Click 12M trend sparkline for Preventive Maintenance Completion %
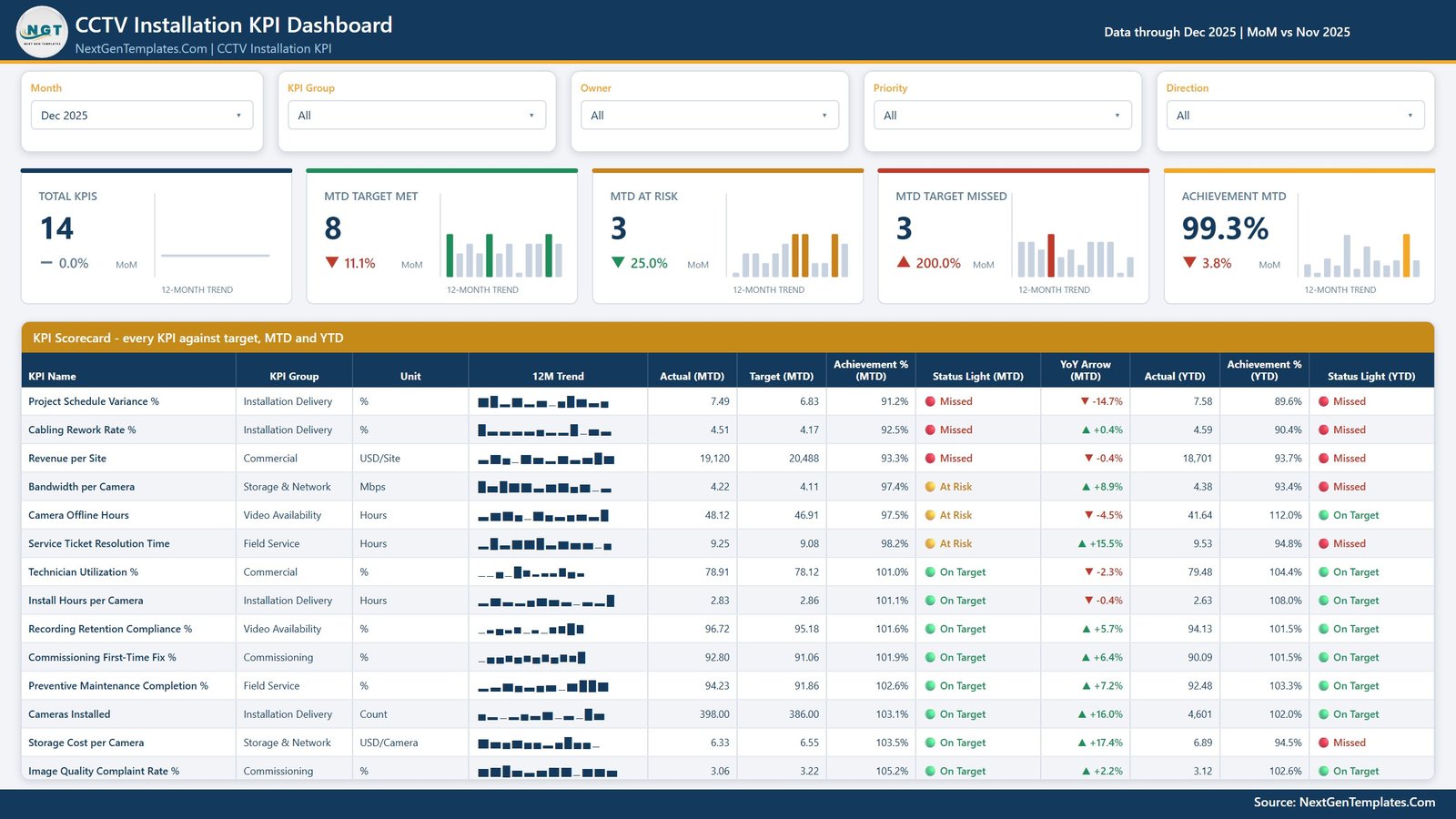This screenshot has height=819, width=1456. click(543, 687)
